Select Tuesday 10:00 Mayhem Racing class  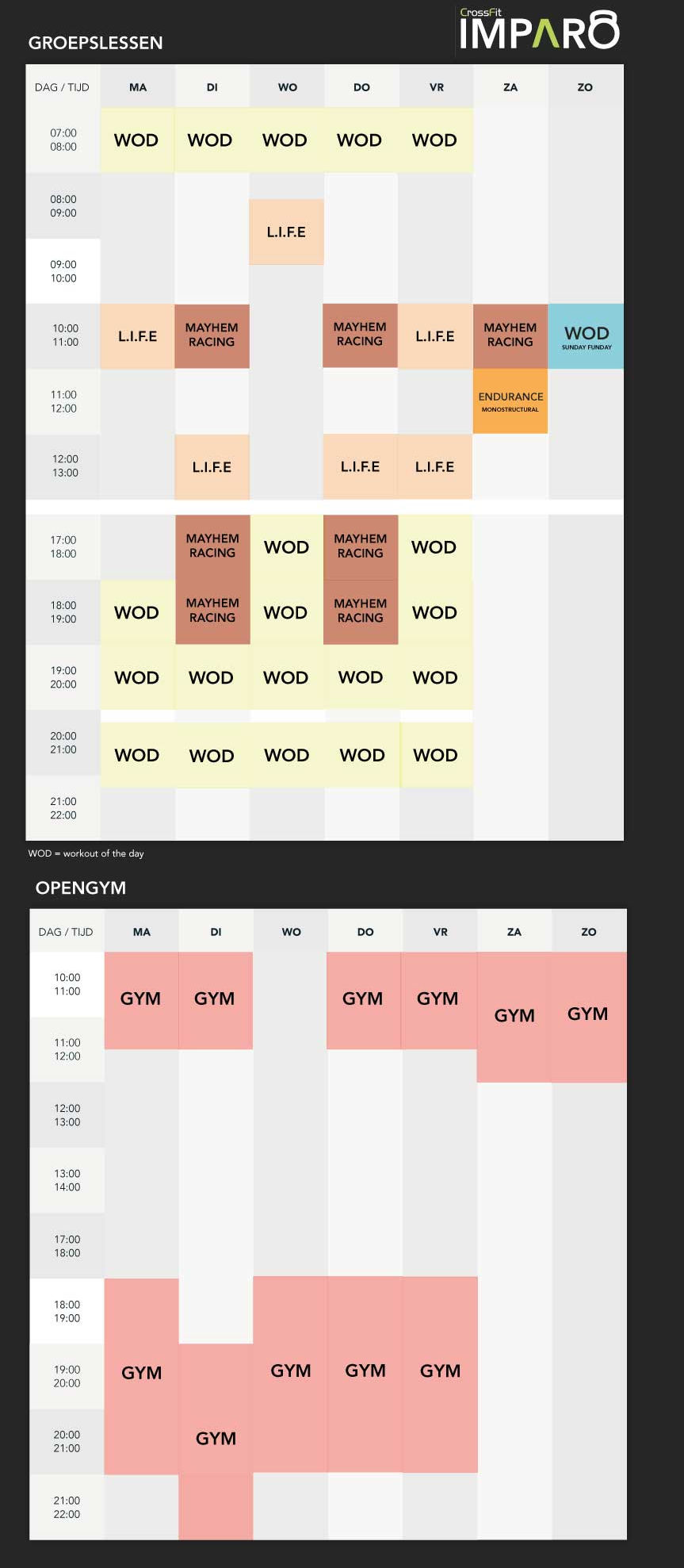[212, 336]
